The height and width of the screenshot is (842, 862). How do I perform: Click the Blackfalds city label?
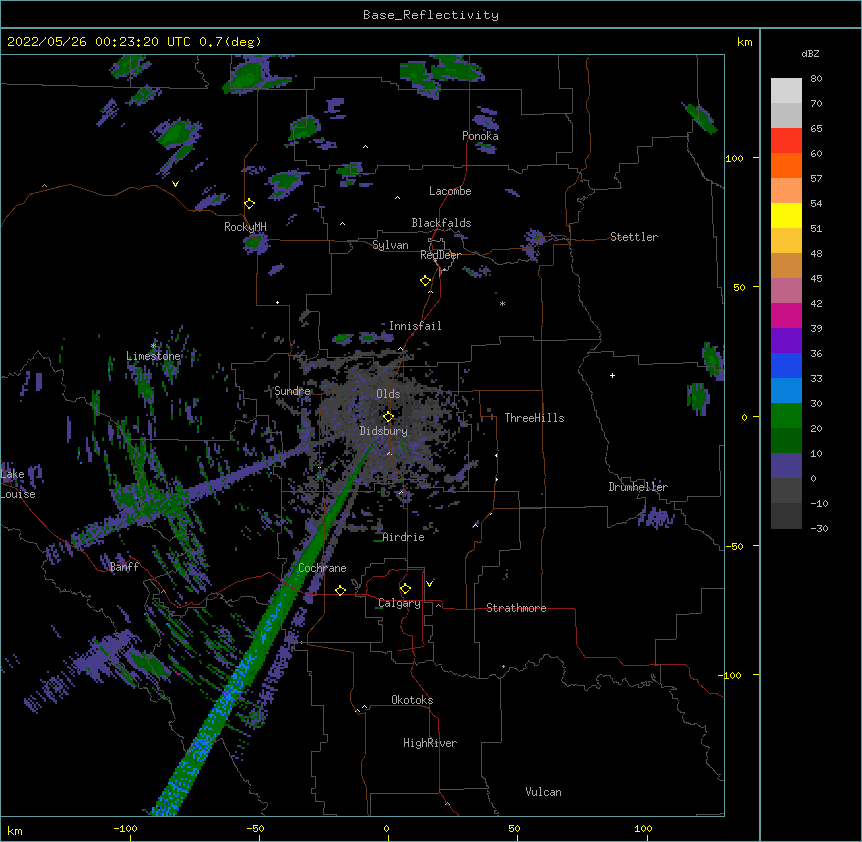[441, 223]
